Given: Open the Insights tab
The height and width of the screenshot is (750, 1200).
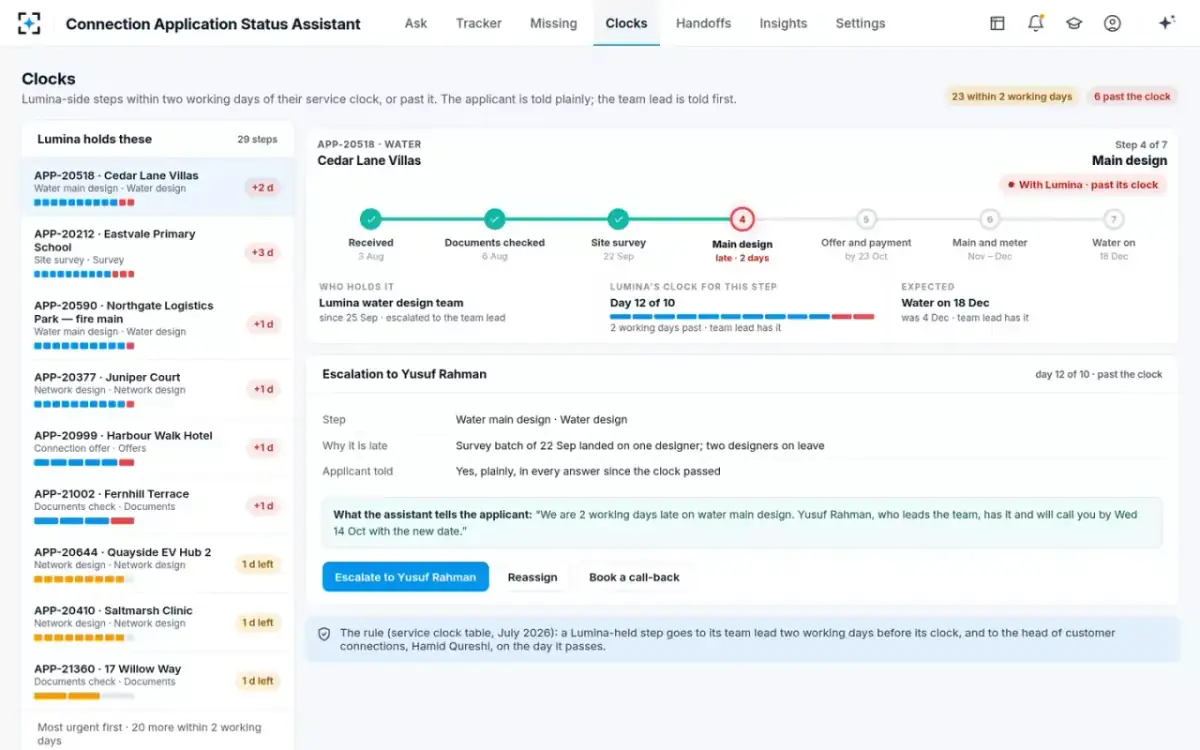Looking at the screenshot, I should 783,23.
